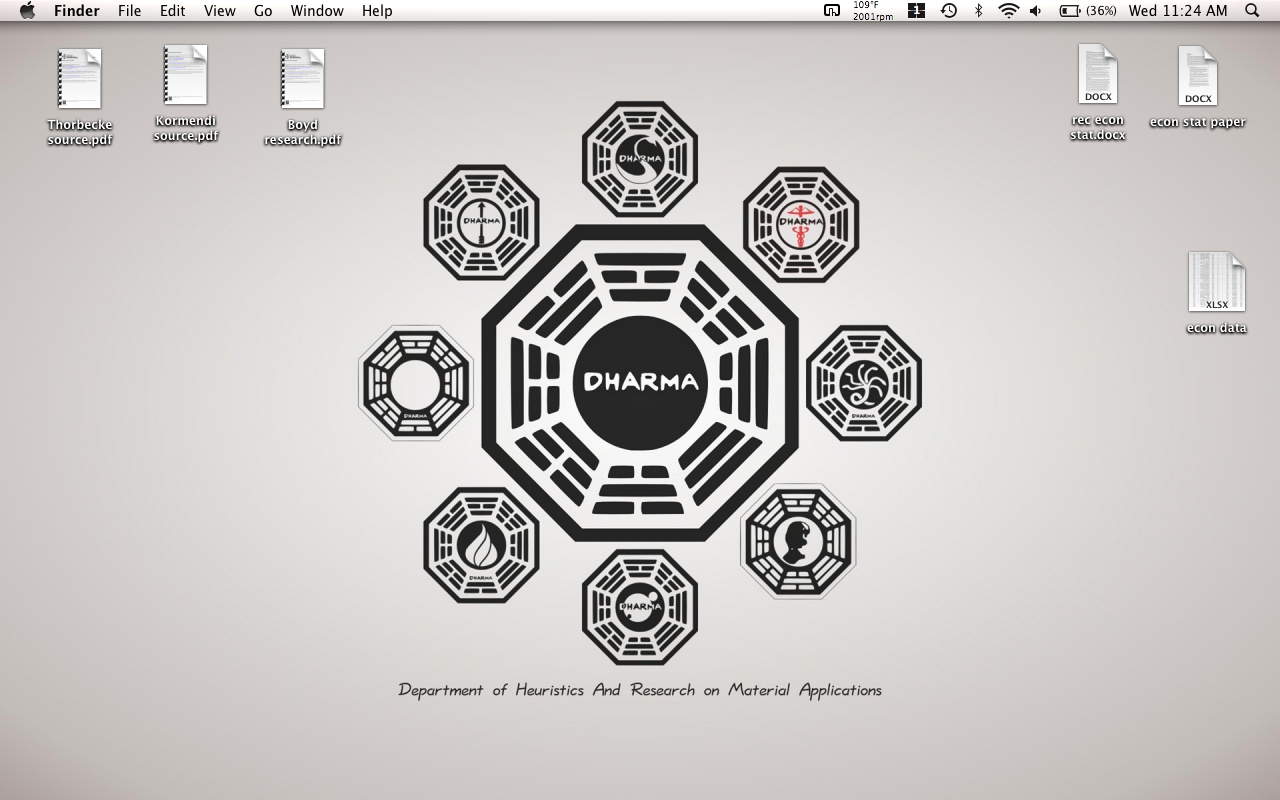Select the Kormendi source.pdf file icon
Image resolution: width=1280 pixels, height=800 pixels.
(x=186, y=74)
